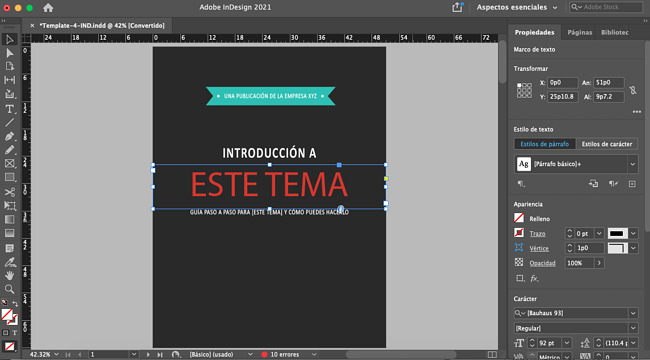Switch to the Páginas panel tab

pyautogui.click(x=580, y=32)
